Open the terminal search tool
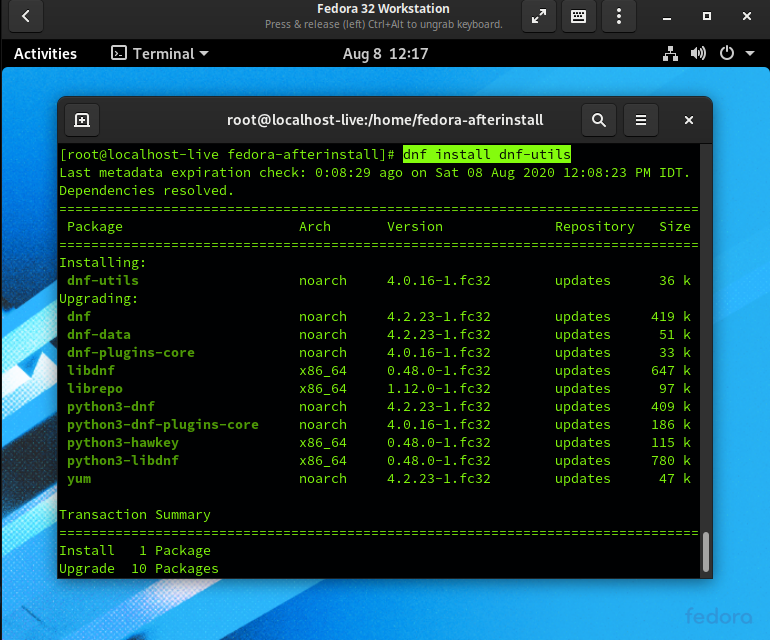This screenshot has width=770, height=640. (x=599, y=120)
